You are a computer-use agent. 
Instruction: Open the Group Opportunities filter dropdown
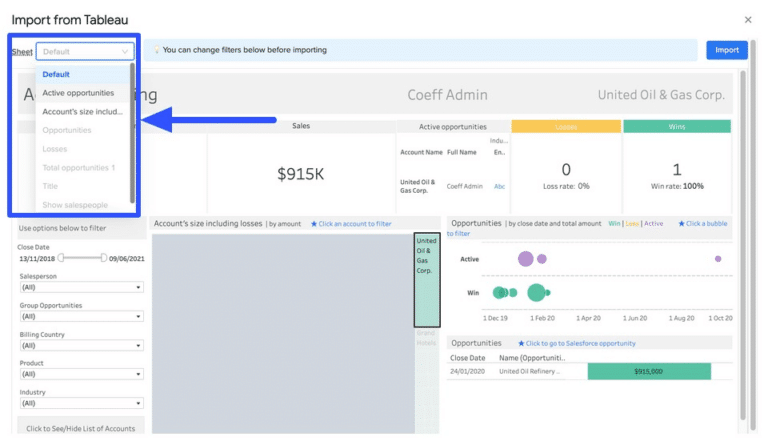click(81, 316)
